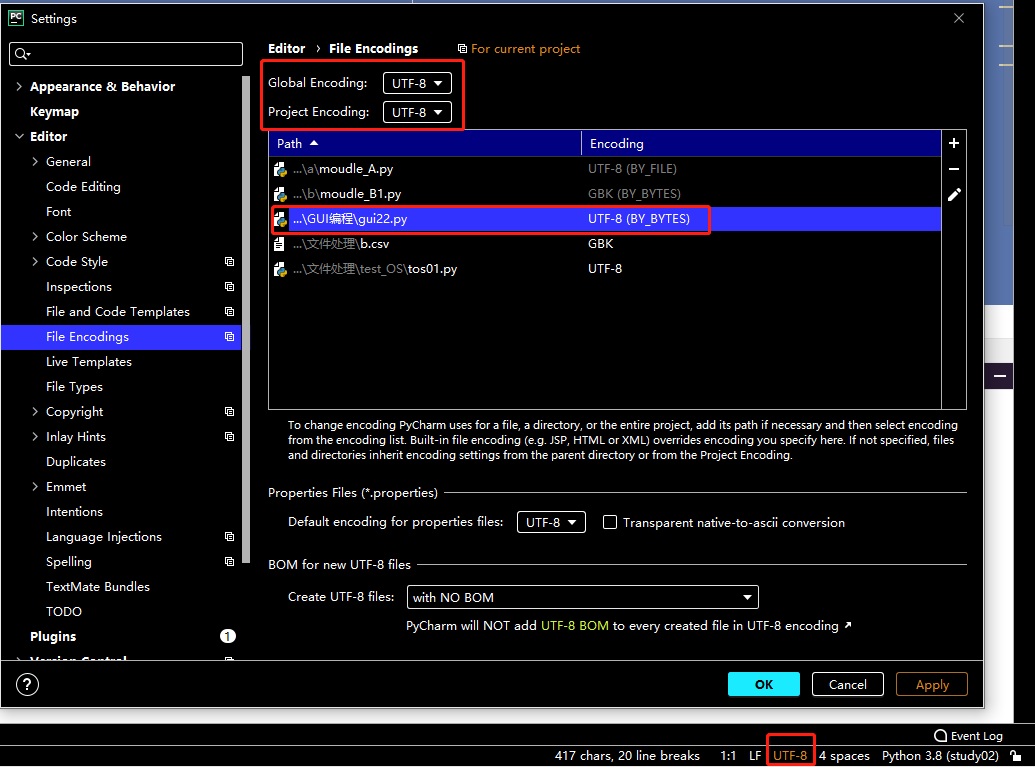Screen dimensions: 1035x767
Task: Click the Python file icon for moudle_A.py
Action: click(x=280, y=169)
